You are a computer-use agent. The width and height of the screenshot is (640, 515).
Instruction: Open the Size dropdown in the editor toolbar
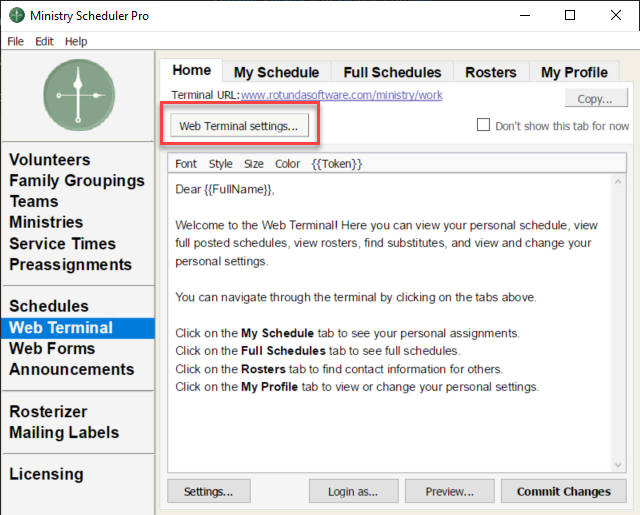253,164
